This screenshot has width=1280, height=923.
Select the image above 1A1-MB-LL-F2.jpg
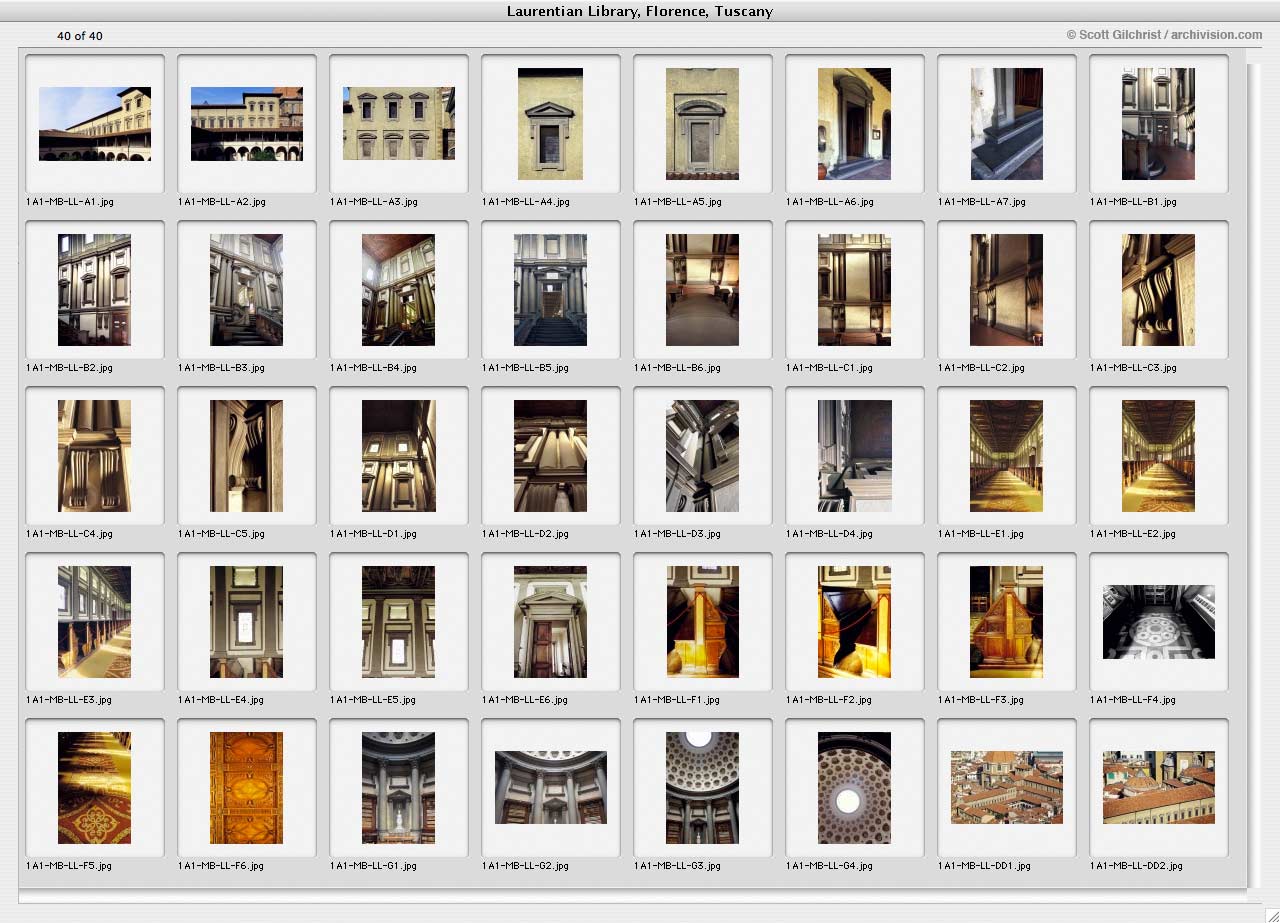click(x=855, y=622)
